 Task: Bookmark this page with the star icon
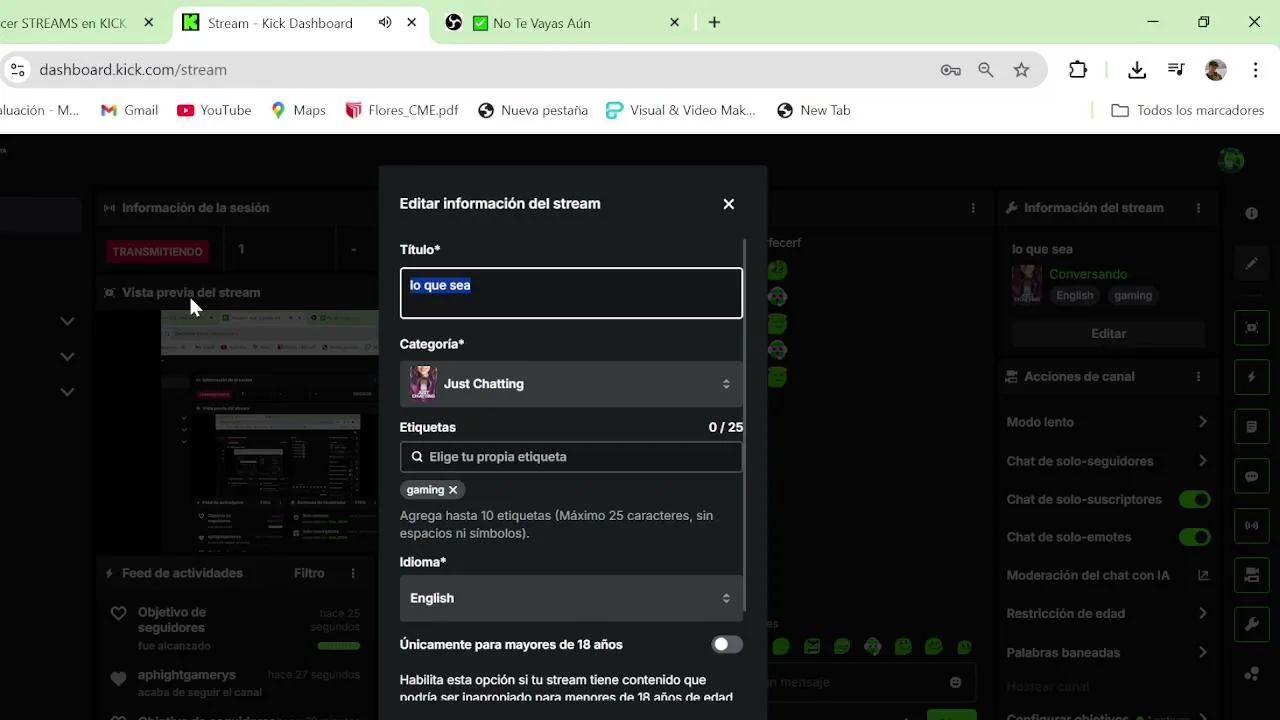point(1021,70)
